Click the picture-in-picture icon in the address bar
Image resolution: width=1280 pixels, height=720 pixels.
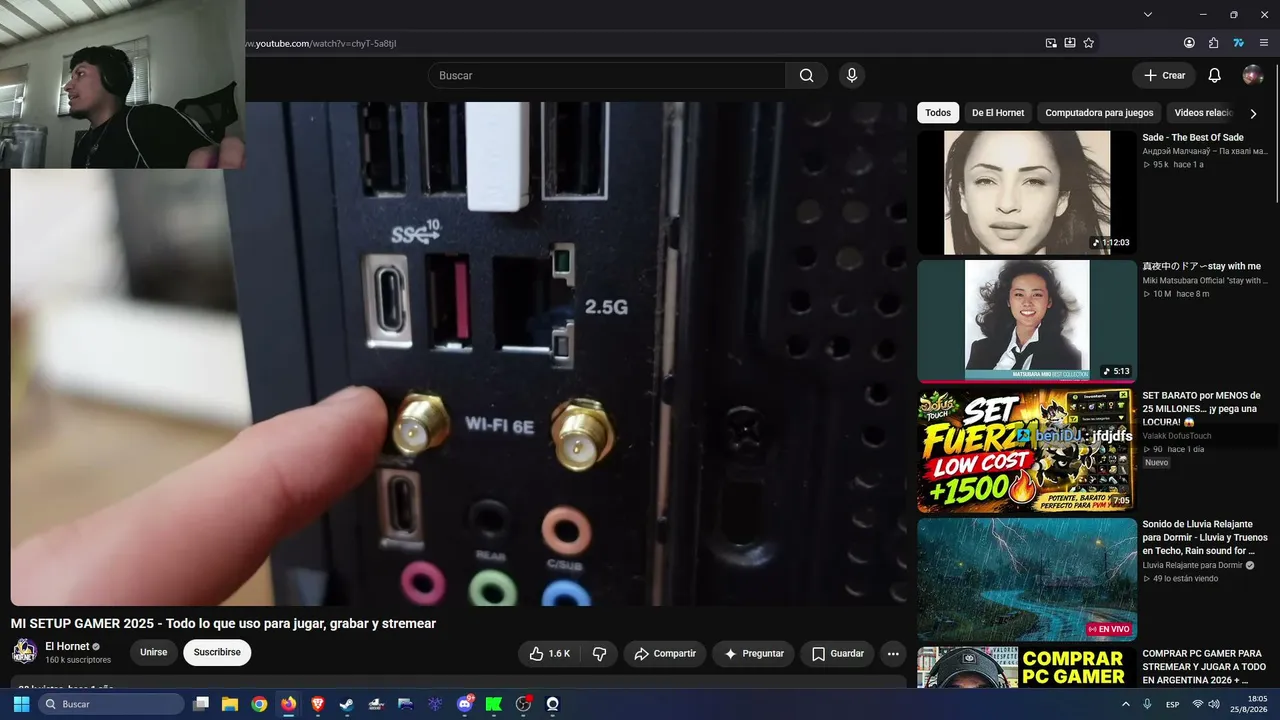(1051, 43)
